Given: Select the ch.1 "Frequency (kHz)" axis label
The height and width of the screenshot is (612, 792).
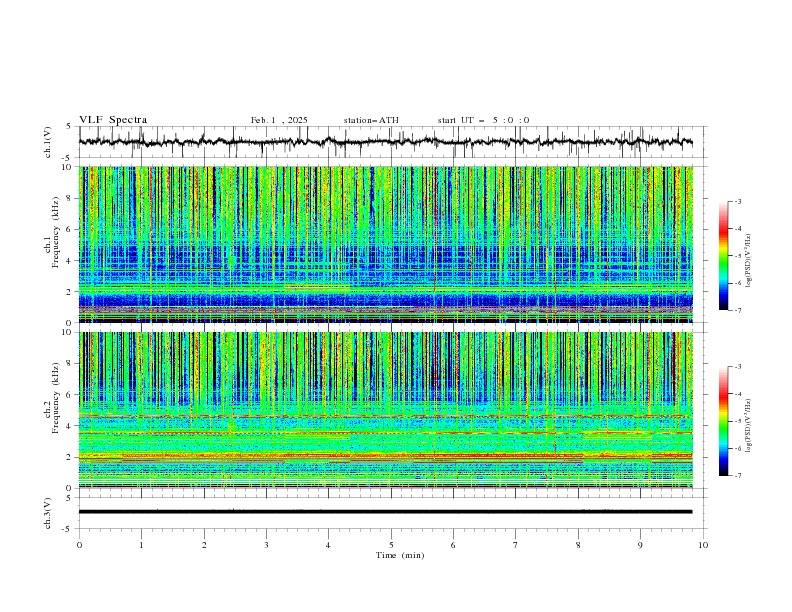Looking at the screenshot, I should tap(56, 232).
